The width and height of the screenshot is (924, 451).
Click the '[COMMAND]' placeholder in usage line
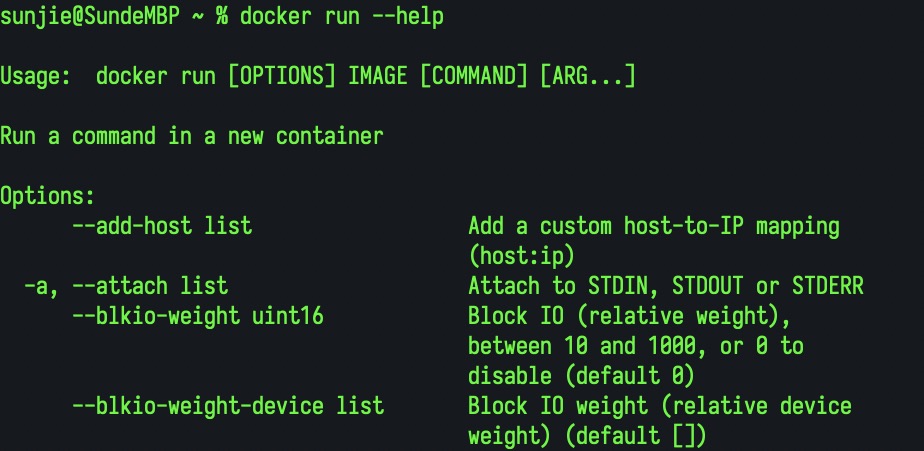click(x=474, y=76)
